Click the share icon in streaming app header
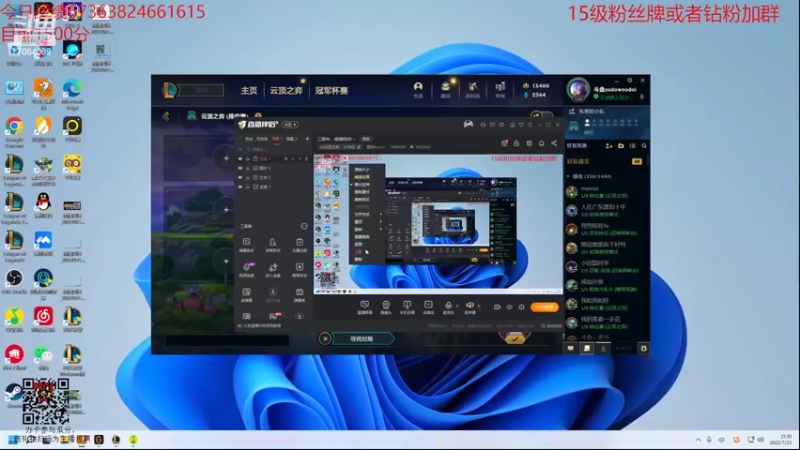 pos(554,143)
